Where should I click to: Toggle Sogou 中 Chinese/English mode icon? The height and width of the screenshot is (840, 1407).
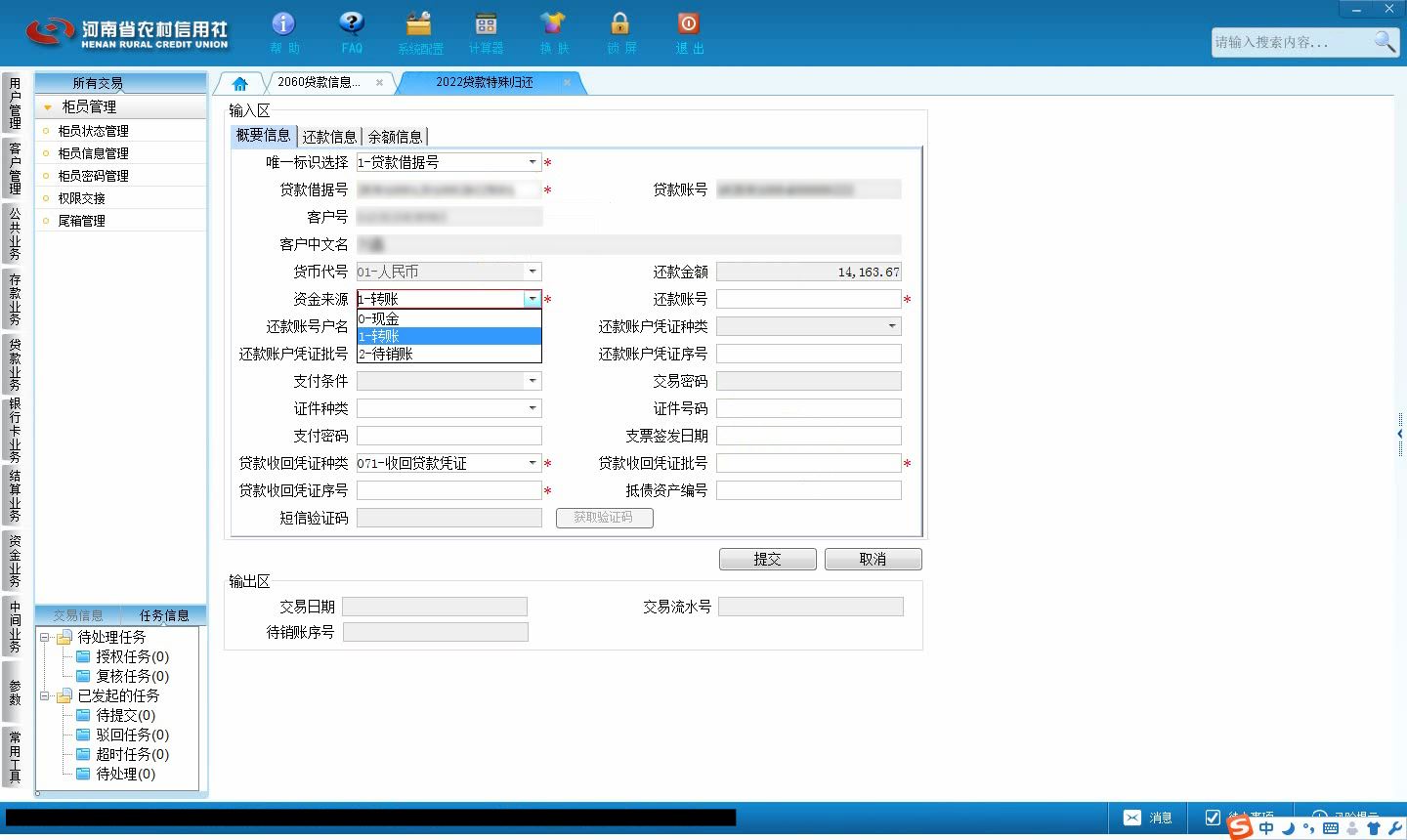(x=1266, y=828)
